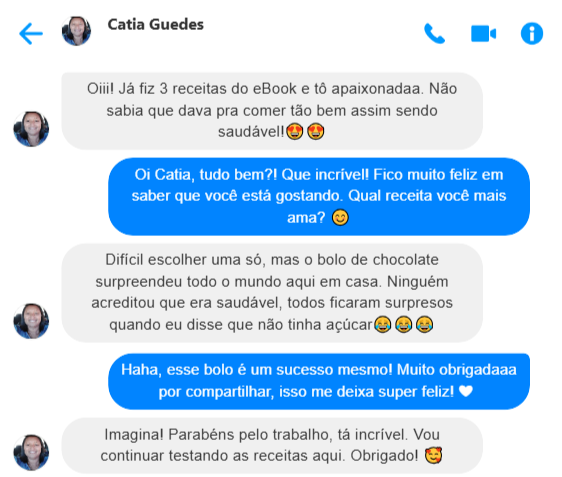Click avatar beside the bolo de chocolate message
Image resolution: width=562 pixels, height=477 pixels.
point(31,321)
